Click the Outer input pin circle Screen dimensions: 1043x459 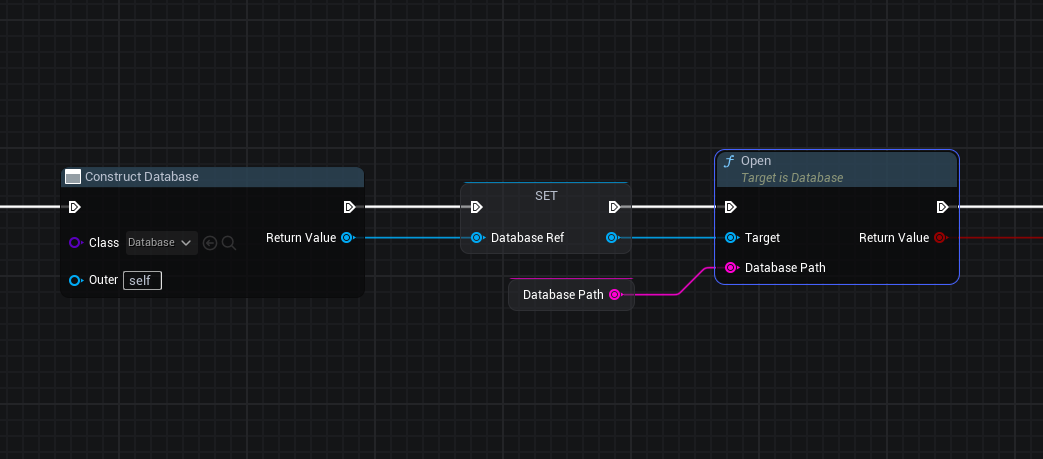[x=76, y=280]
